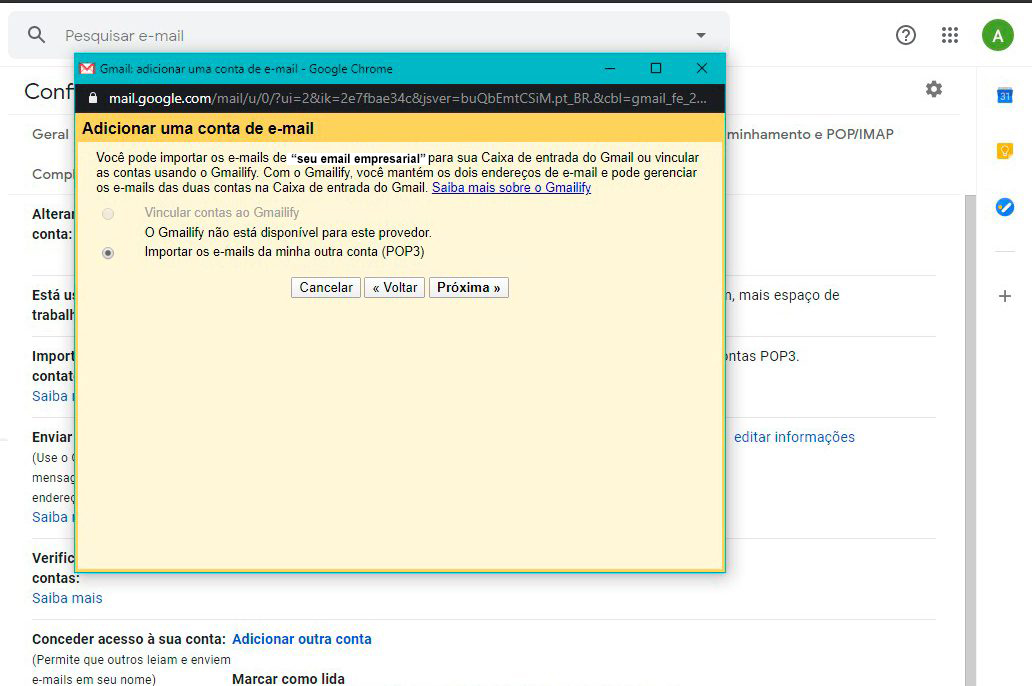
Task: Open Google Tasks side panel
Action: [x=1005, y=207]
